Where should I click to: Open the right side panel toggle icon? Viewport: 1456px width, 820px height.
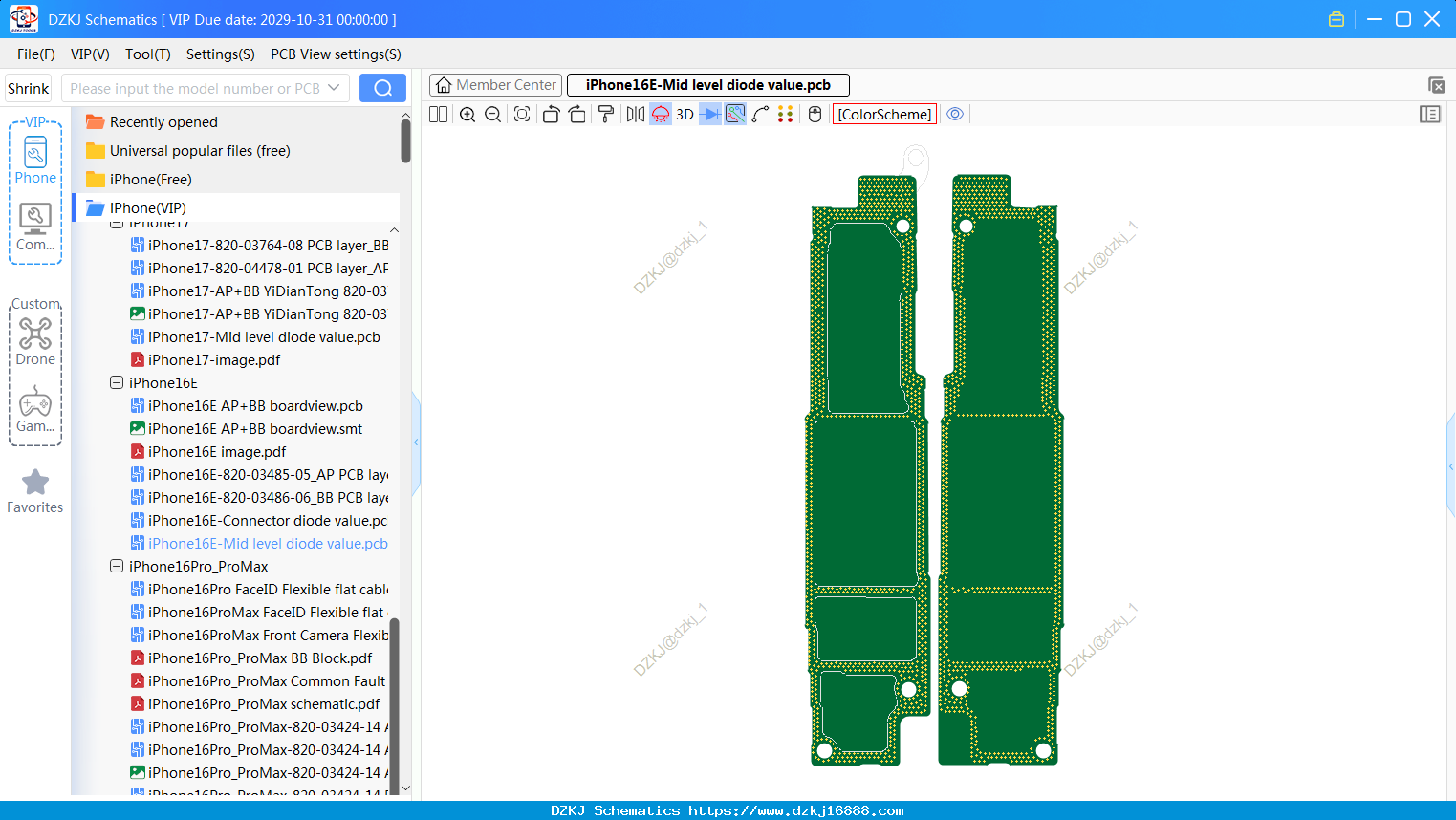pyautogui.click(x=1430, y=115)
